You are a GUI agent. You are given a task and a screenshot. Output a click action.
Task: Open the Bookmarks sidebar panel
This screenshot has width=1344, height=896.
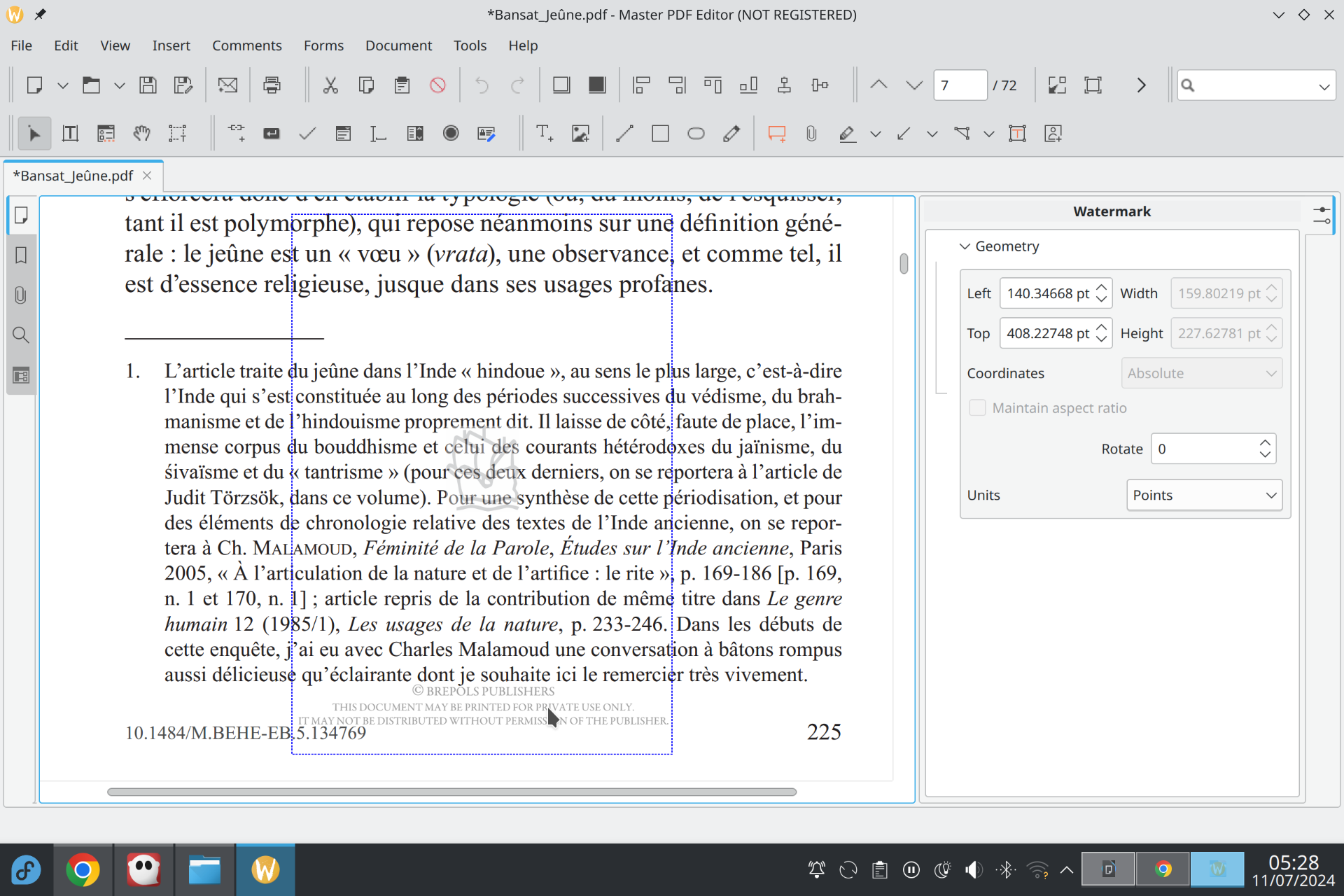(21, 255)
